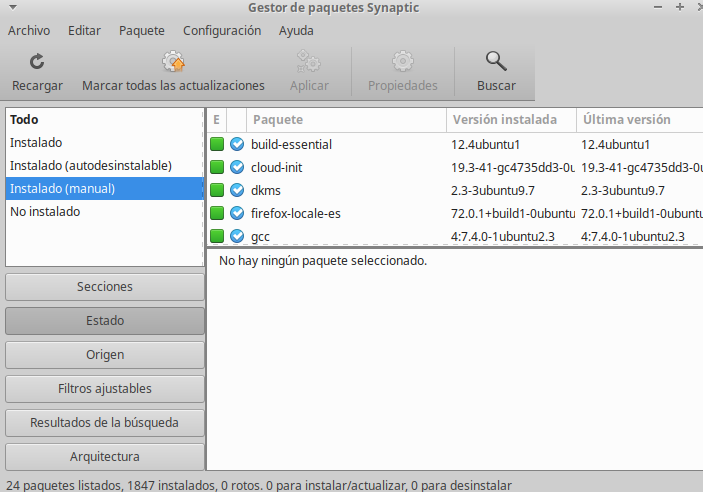Click the Arquitectura button
This screenshot has height=492, width=703.
click(x=105, y=457)
